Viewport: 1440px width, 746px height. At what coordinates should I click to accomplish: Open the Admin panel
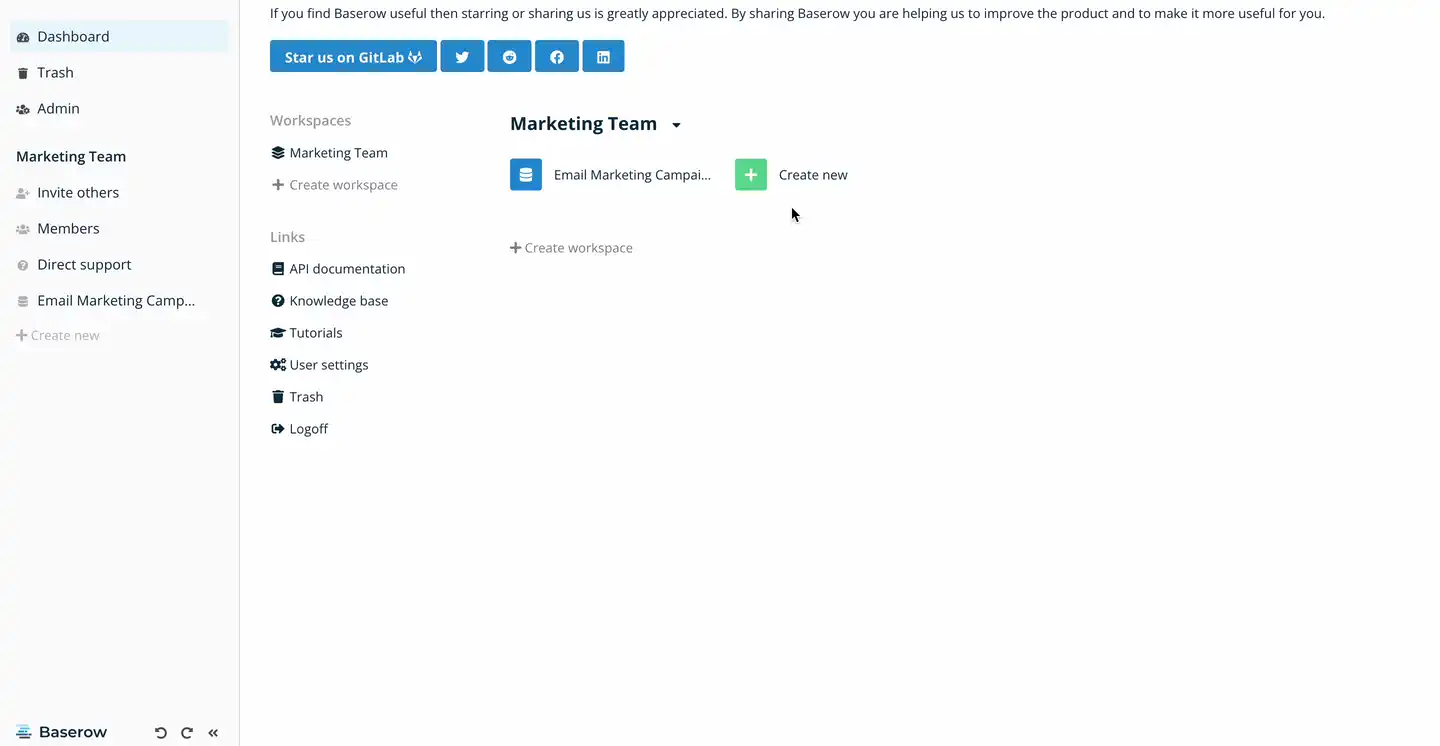[57, 108]
